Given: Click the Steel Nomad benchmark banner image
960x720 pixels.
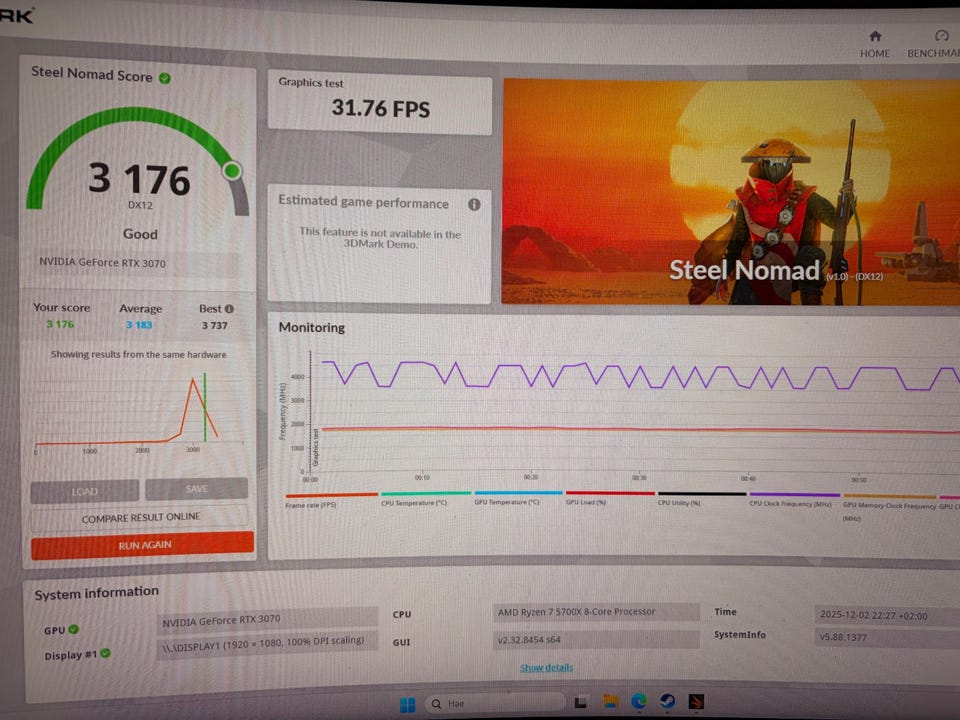Looking at the screenshot, I should pyautogui.click(x=731, y=192).
